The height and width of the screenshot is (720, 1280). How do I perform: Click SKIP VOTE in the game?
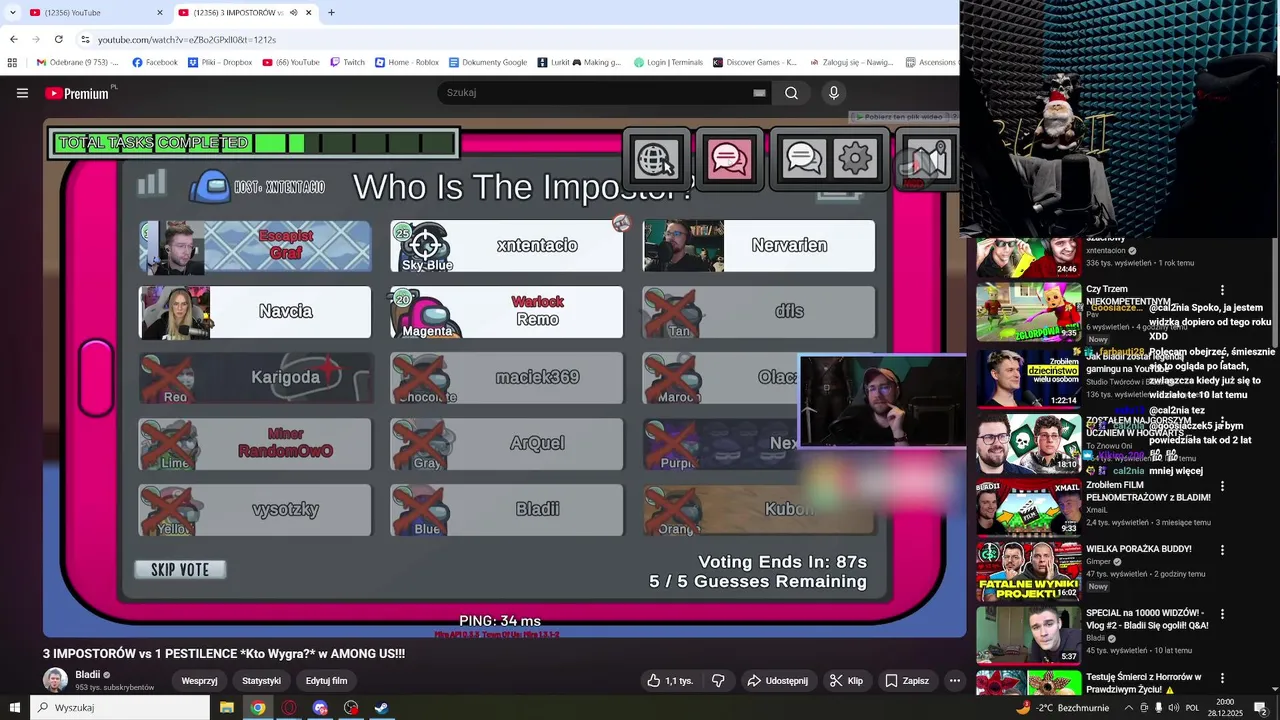tap(180, 570)
